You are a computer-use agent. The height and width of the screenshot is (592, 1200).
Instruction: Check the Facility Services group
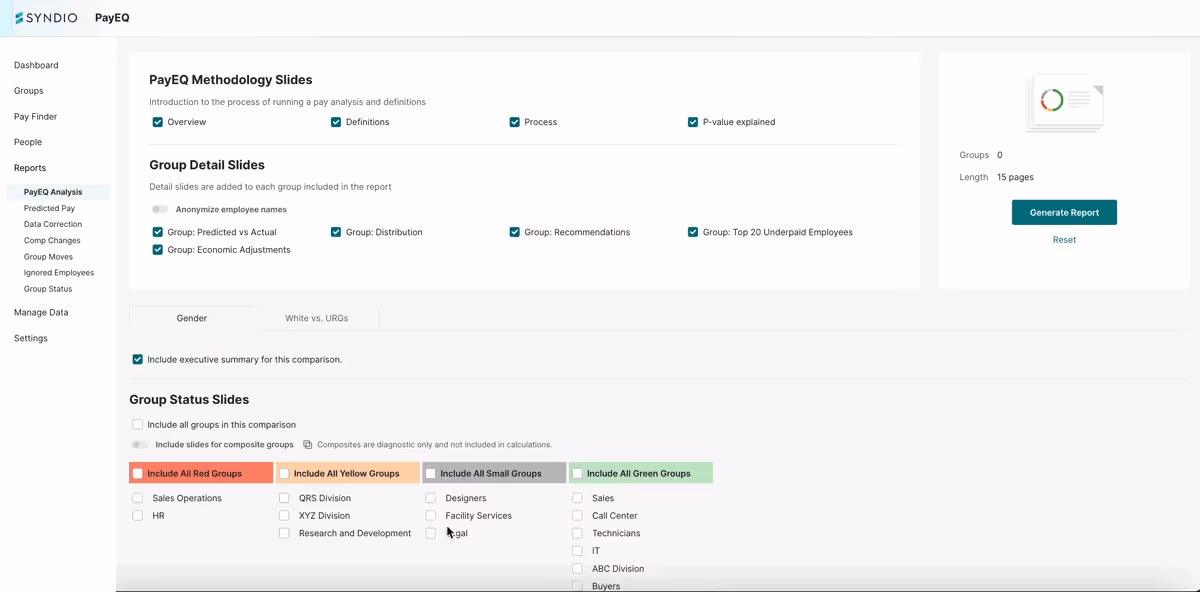(x=431, y=516)
